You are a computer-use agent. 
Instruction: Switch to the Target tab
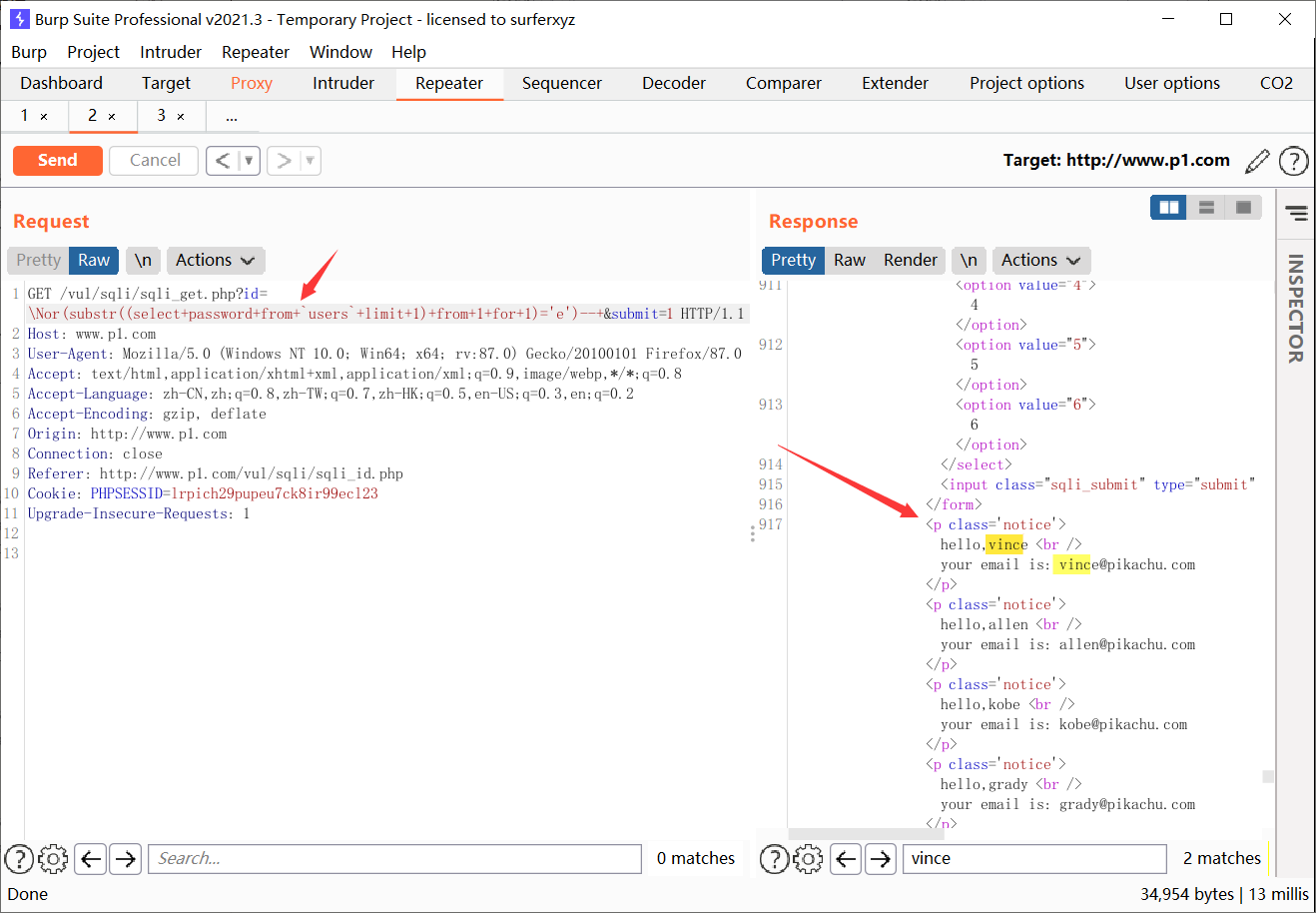click(x=166, y=83)
